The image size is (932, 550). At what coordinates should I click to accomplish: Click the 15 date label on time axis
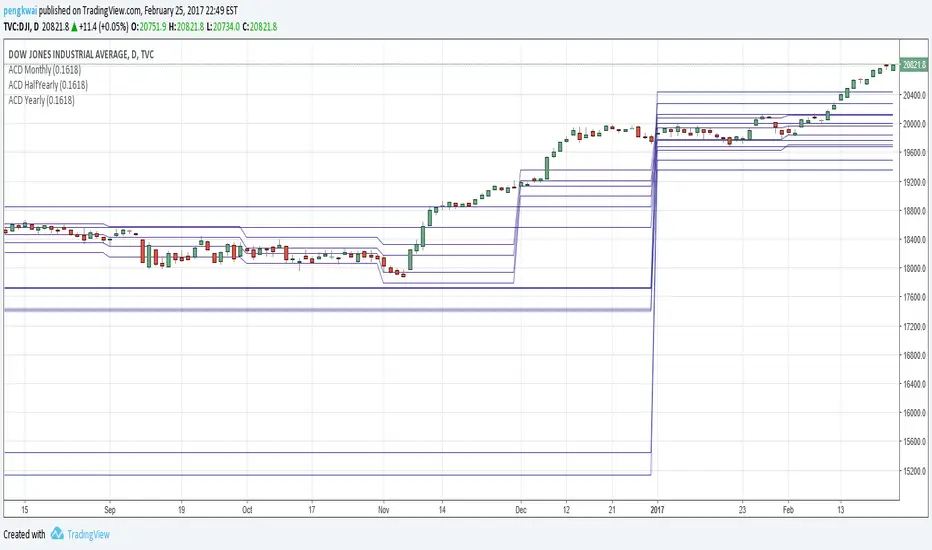24,510
